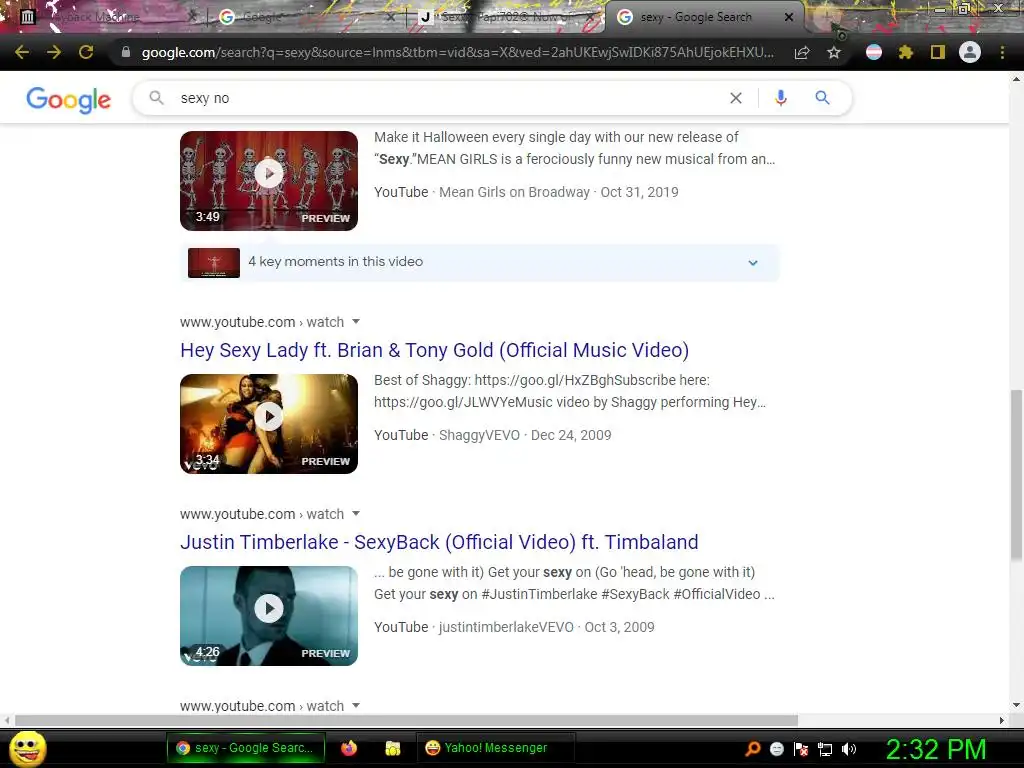Click the Google logo
The height and width of the screenshot is (768, 1024).
point(69,99)
